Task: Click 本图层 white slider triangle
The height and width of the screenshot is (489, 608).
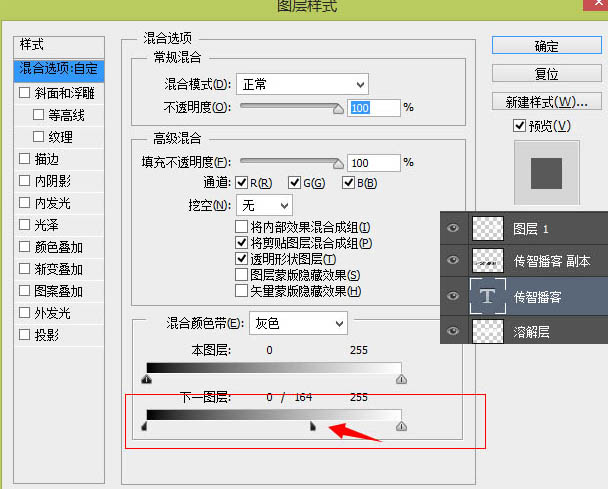Action: tap(401, 379)
